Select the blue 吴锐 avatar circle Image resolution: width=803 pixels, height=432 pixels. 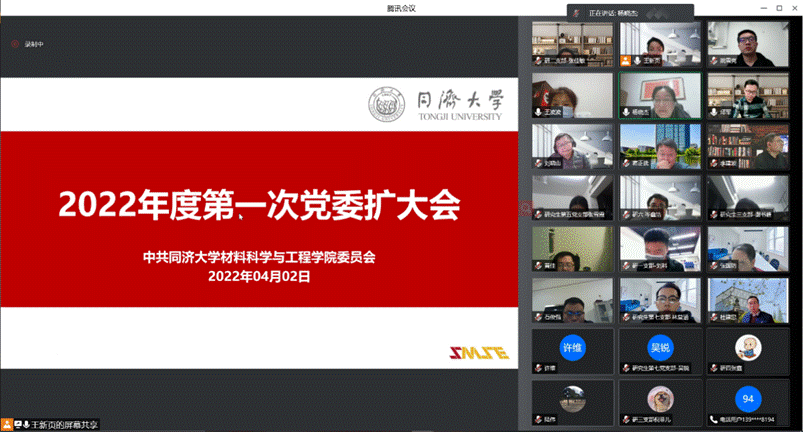point(659,347)
